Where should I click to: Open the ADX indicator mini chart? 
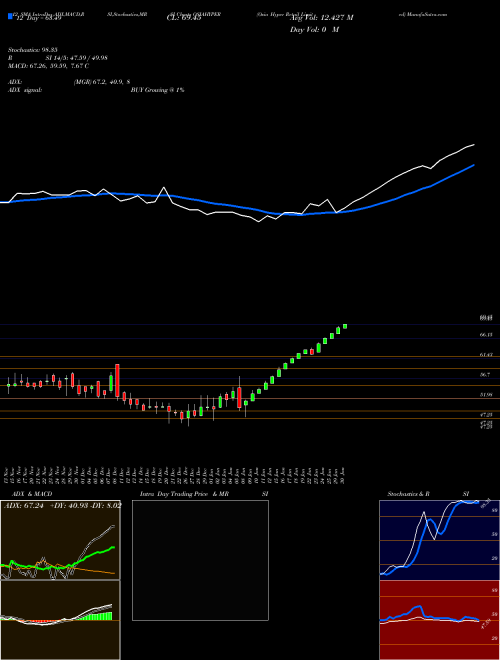(60, 540)
